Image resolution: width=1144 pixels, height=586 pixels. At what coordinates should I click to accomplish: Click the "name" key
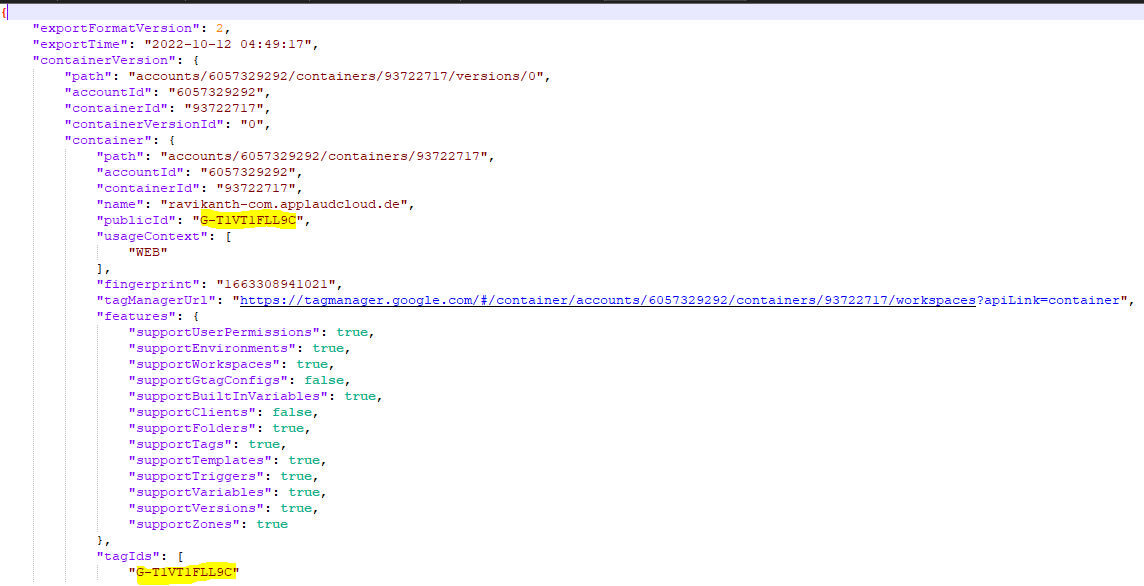121,204
